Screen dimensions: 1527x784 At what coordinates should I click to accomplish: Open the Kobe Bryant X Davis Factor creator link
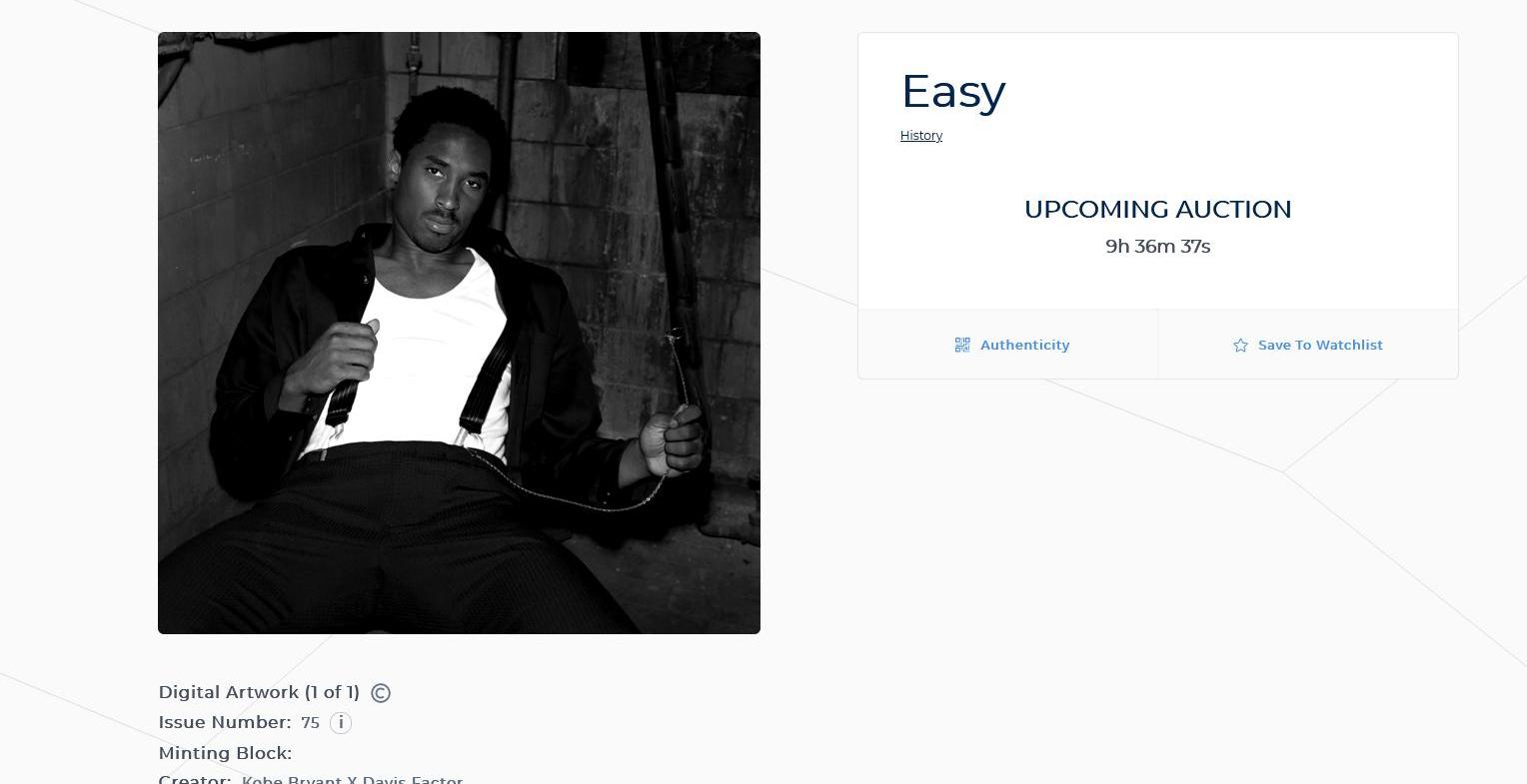pos(352,778)
